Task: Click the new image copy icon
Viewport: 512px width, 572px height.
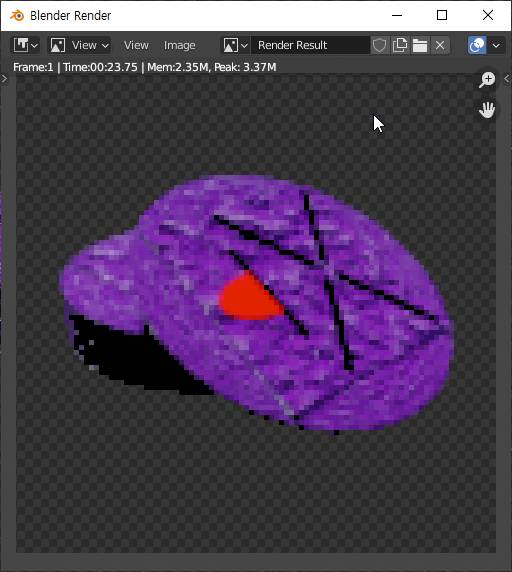Action: (400, 45)
